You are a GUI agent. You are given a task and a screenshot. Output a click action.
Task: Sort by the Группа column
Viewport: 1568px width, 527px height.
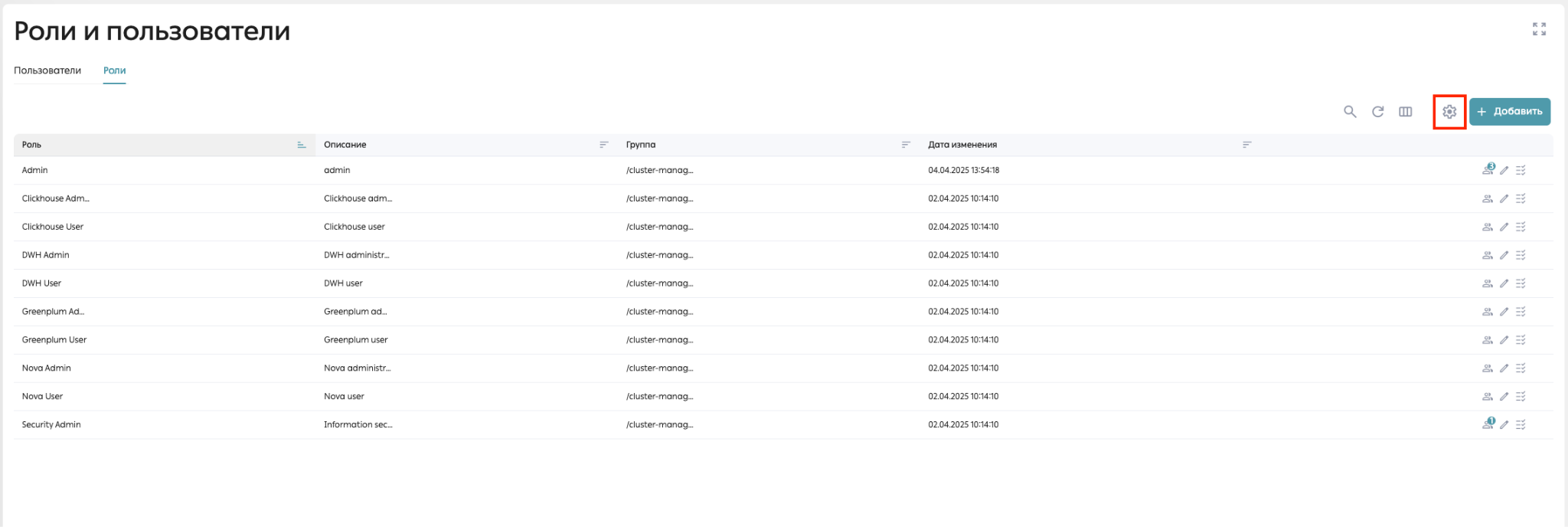[906, 145]
